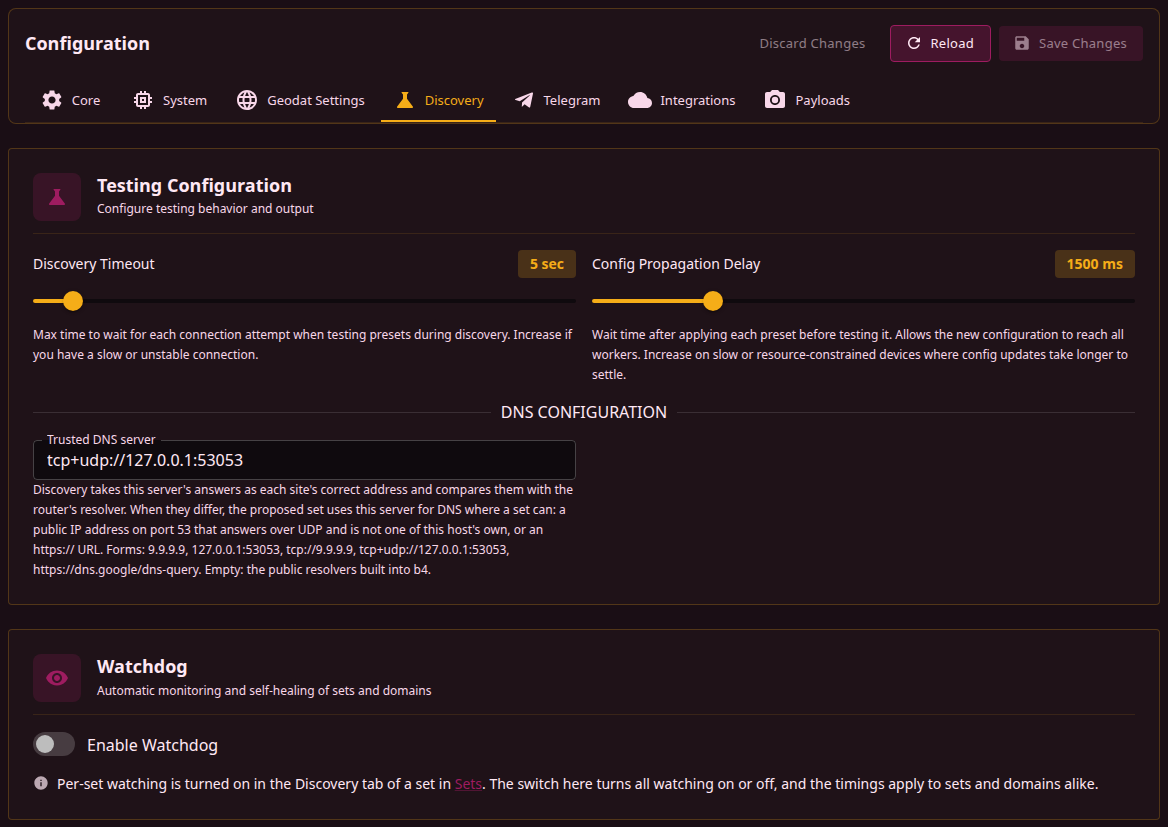Screen dimensions: 1168x827
Task: Go to the Telegram tab
Action: pos(557,101)
